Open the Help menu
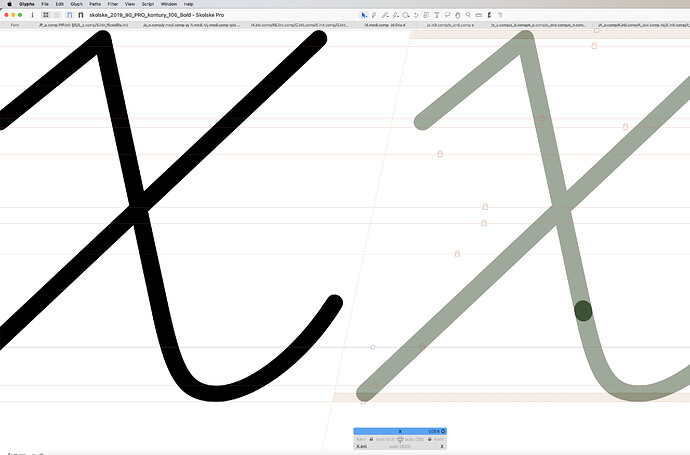Viewport: 690px width, 455px height. pyautogui.click(x=188, y=4)
